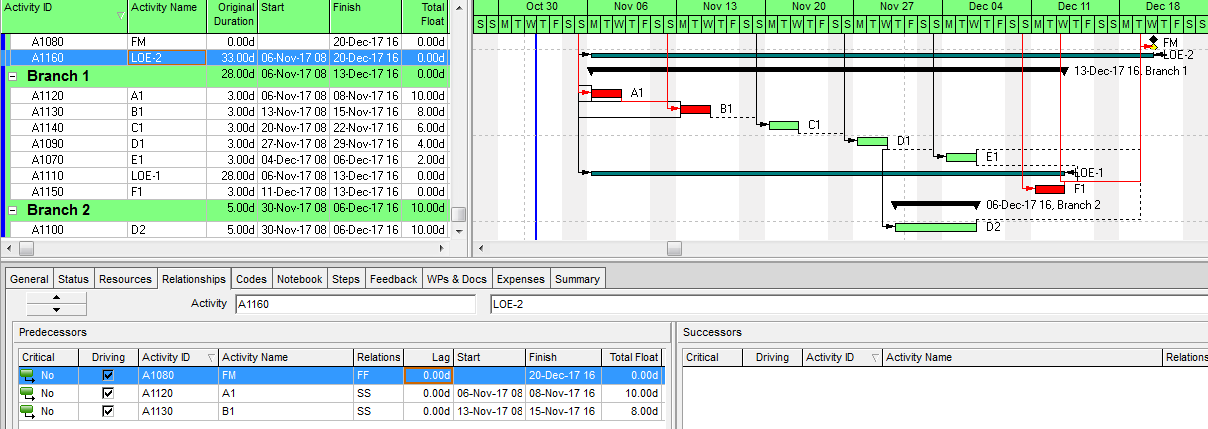
Task: Select the red F1 bar in the Gantt chart
Action: (x=1049, y=188)
